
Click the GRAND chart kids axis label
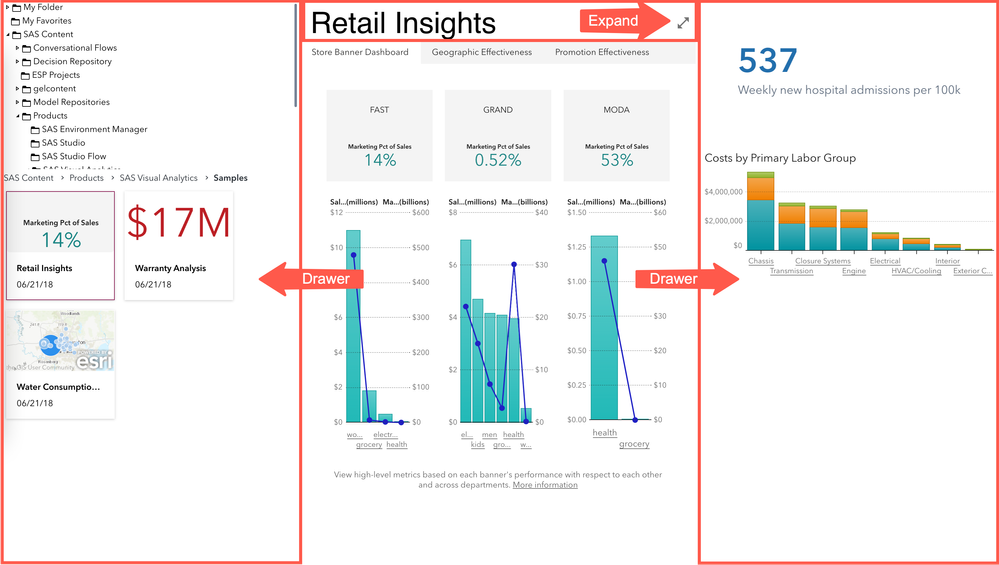tap(478, 445)
